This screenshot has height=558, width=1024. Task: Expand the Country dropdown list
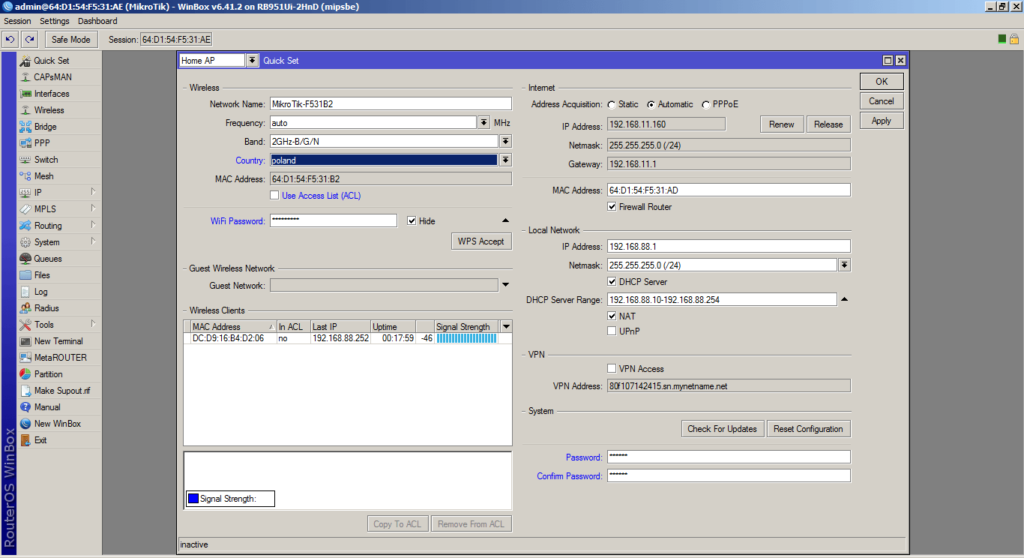(x=506, y=160)
